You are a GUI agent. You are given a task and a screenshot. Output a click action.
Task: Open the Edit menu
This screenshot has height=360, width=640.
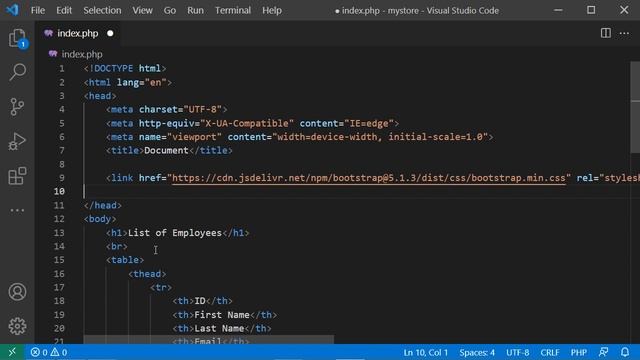tap(64, 10)
